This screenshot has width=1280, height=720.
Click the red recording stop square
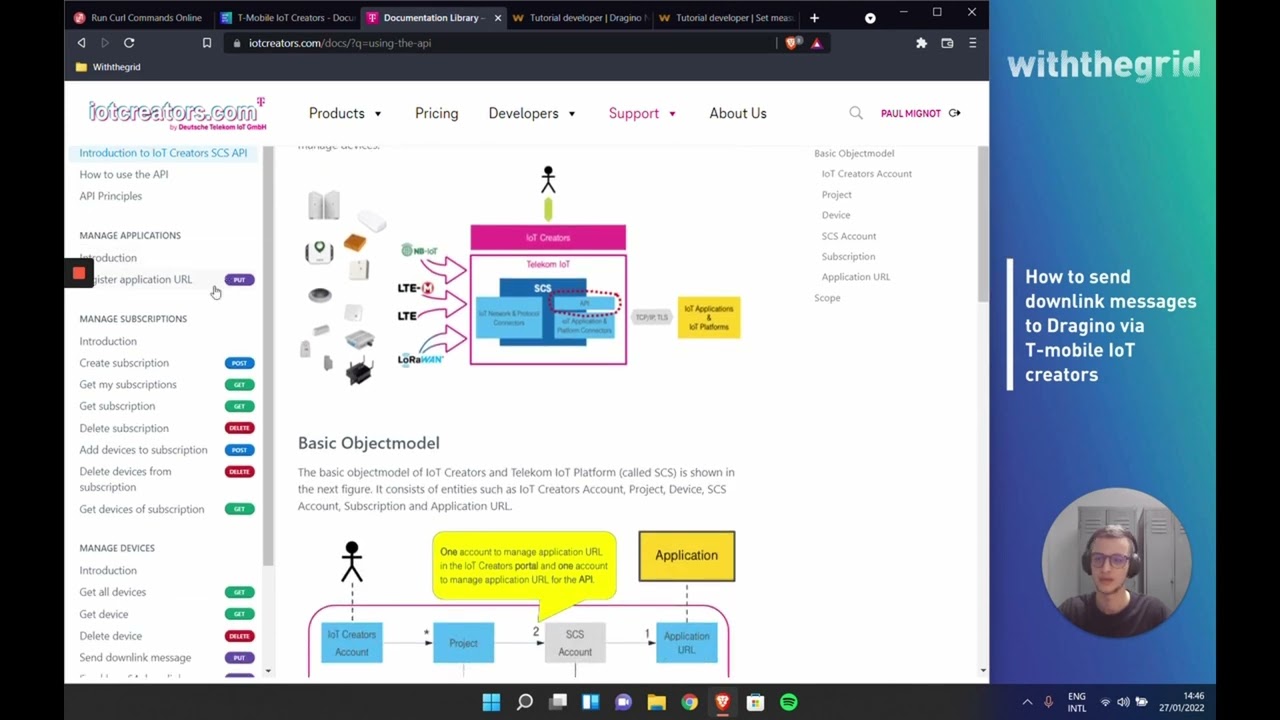(79, 273)
